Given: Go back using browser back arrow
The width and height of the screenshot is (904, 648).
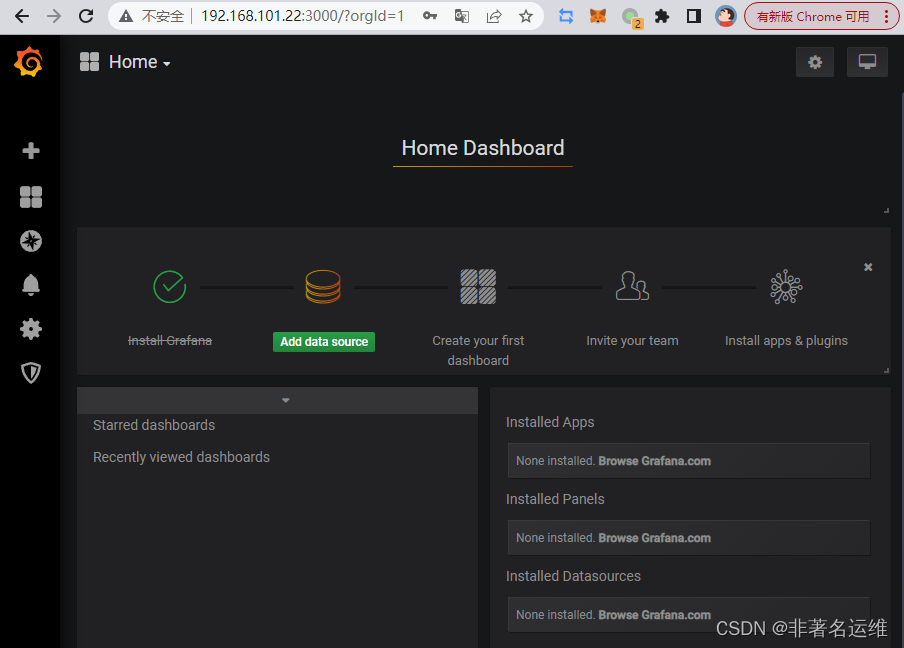Looking at the screenshot, I should [22, 16].
